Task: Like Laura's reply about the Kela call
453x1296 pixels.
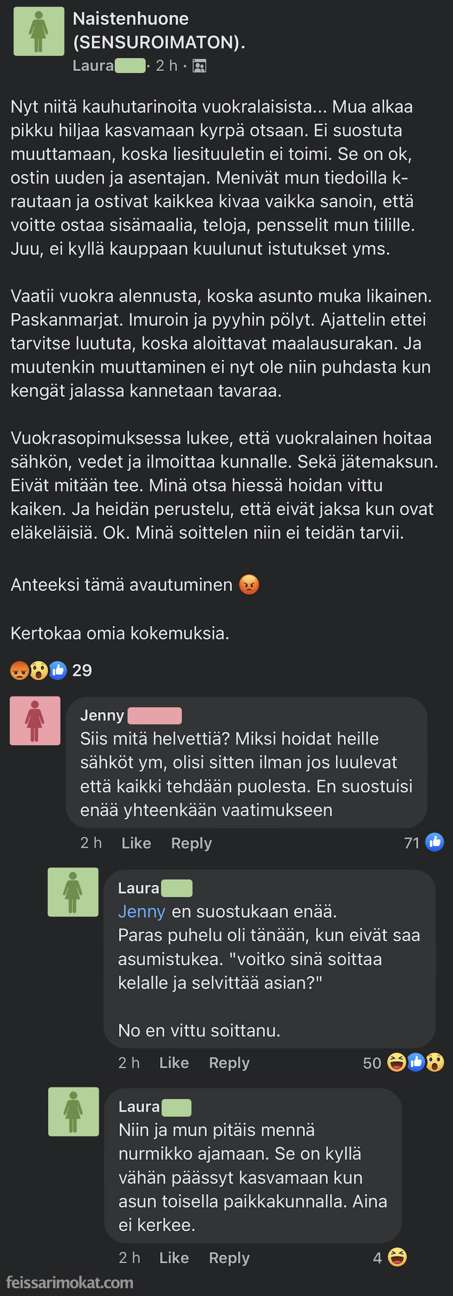Action: 174,1062
